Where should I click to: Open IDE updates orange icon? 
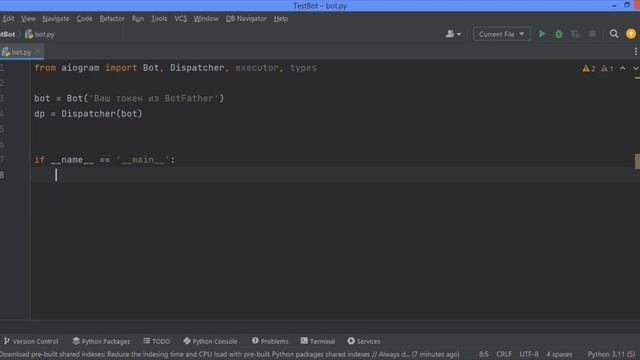coord(631,34)
